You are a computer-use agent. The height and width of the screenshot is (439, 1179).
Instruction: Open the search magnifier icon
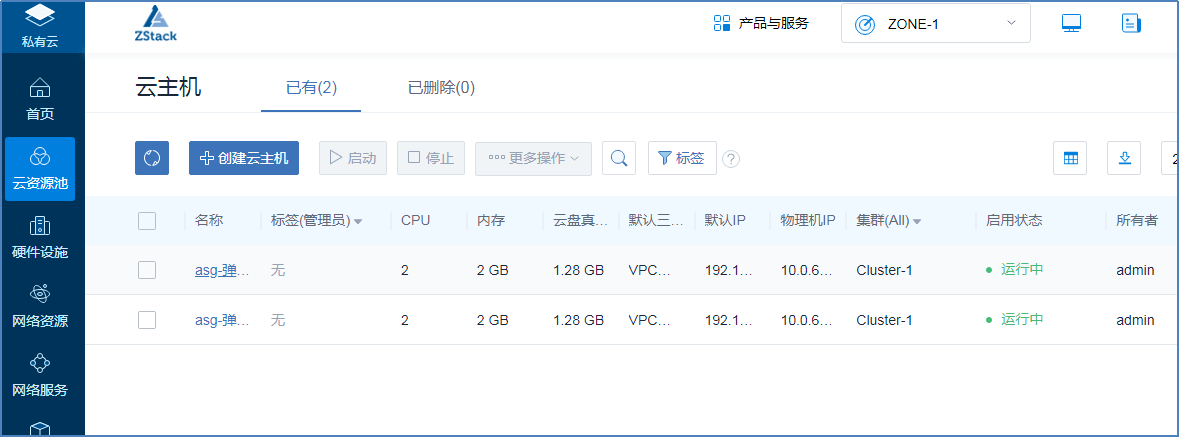[620, 158]
